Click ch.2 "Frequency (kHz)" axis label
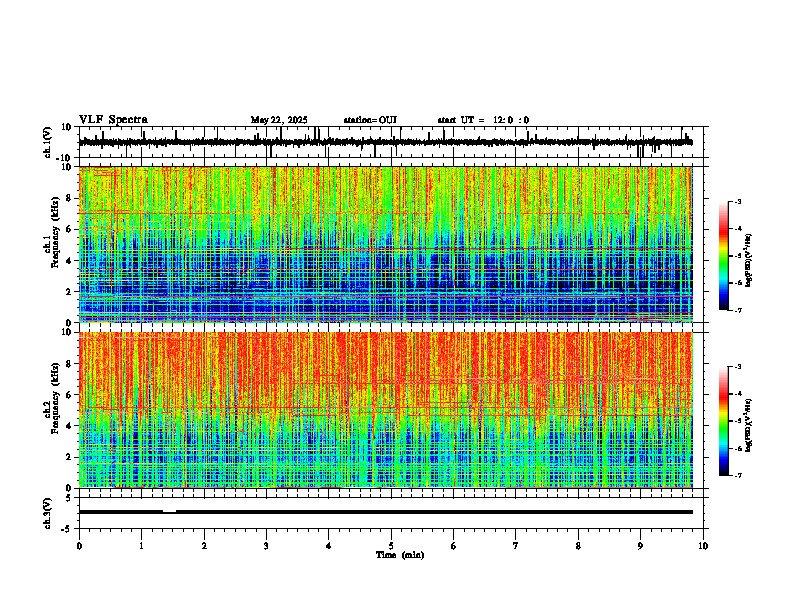792x612 pixels. point(55,398)
